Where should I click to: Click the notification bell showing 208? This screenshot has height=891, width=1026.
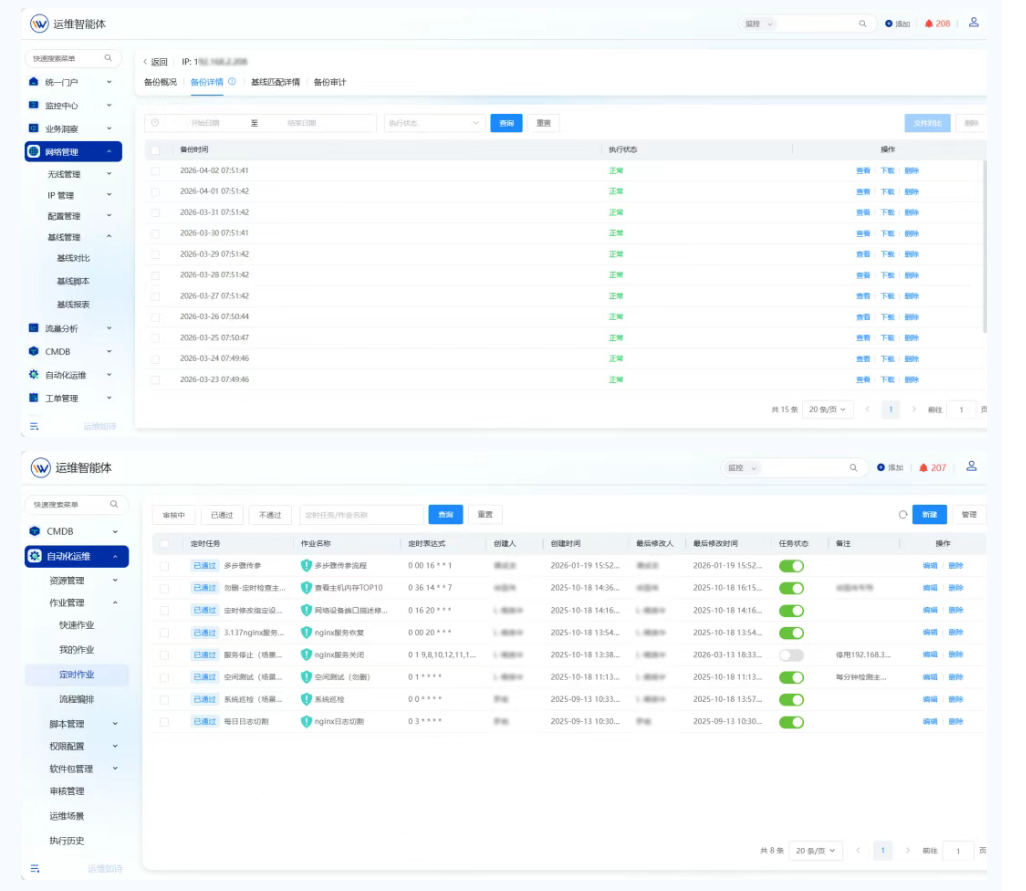pyautogui.click(x=929, y=23)
